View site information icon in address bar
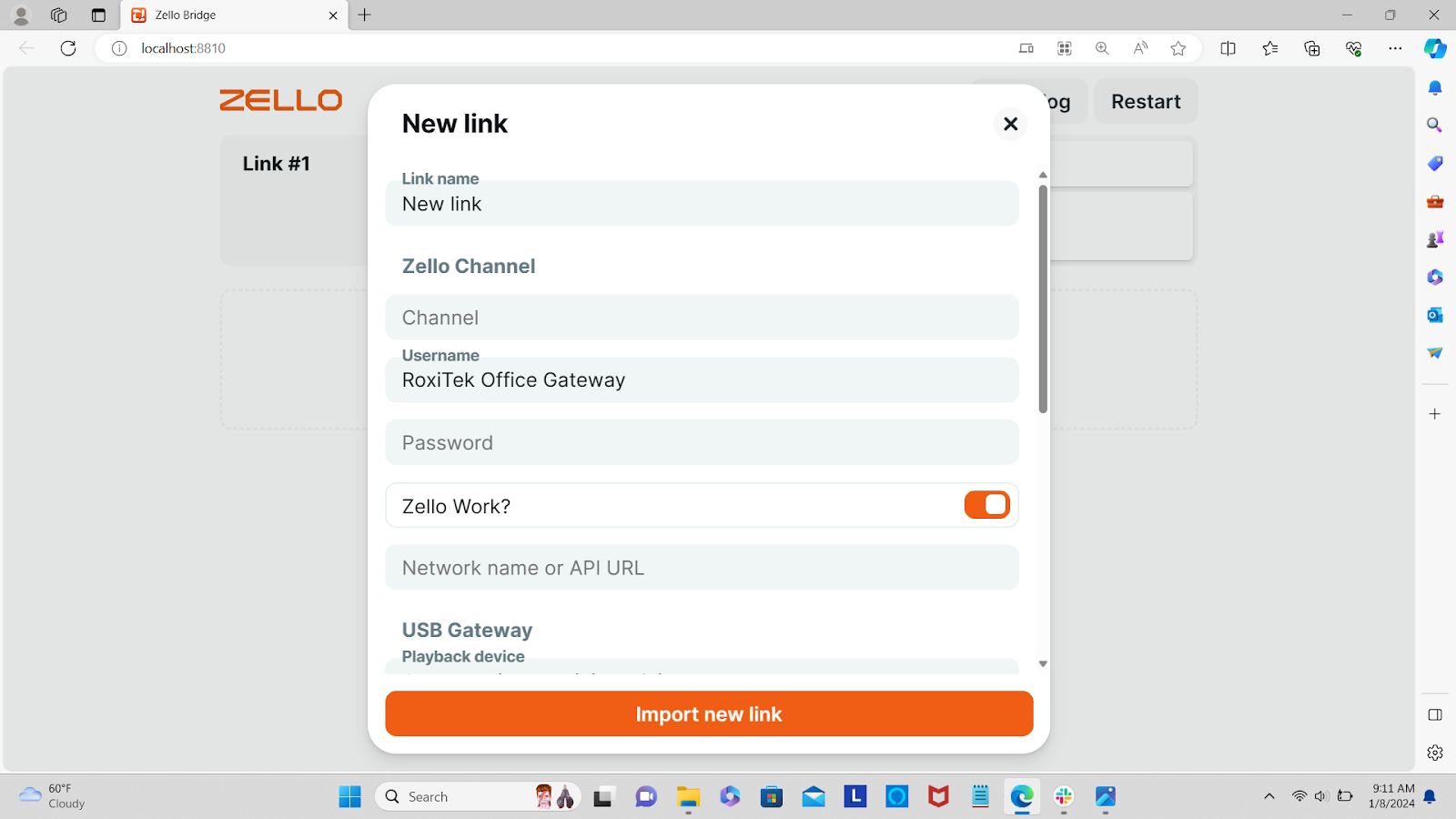The height and width of the screenshot is (819, 1456). (119, 48)
